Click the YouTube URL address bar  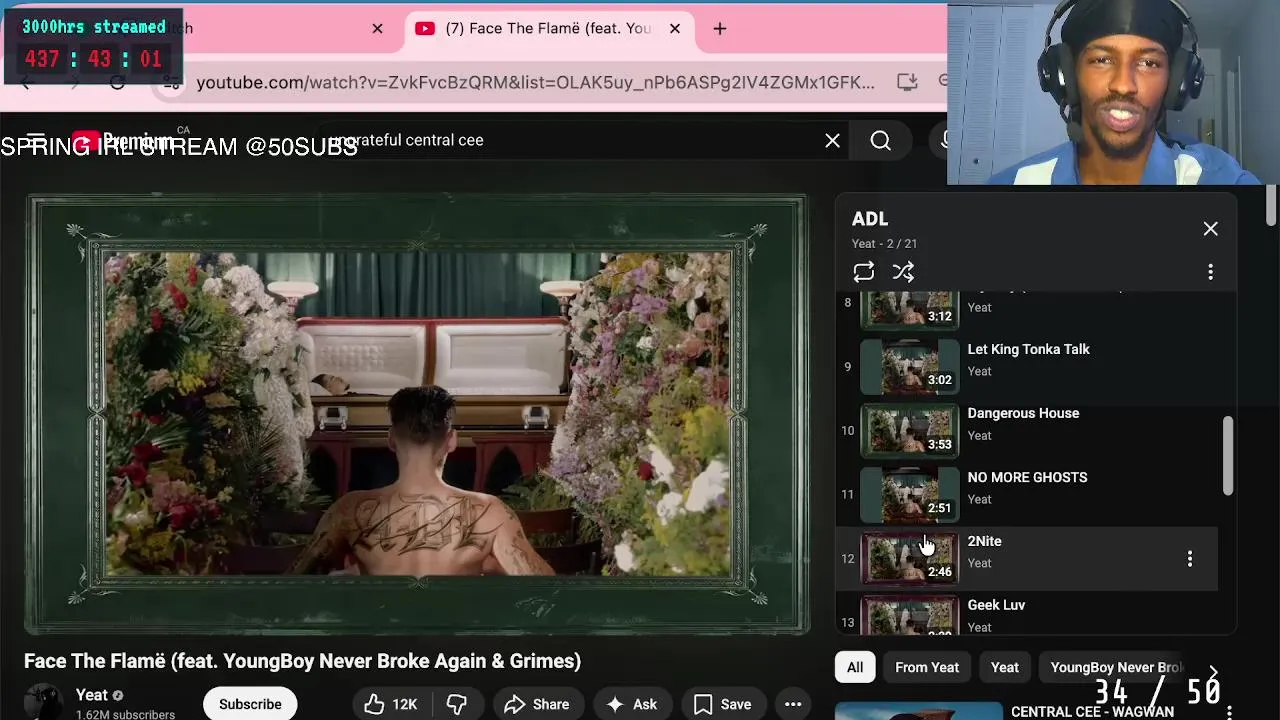[x=535, y=82]
